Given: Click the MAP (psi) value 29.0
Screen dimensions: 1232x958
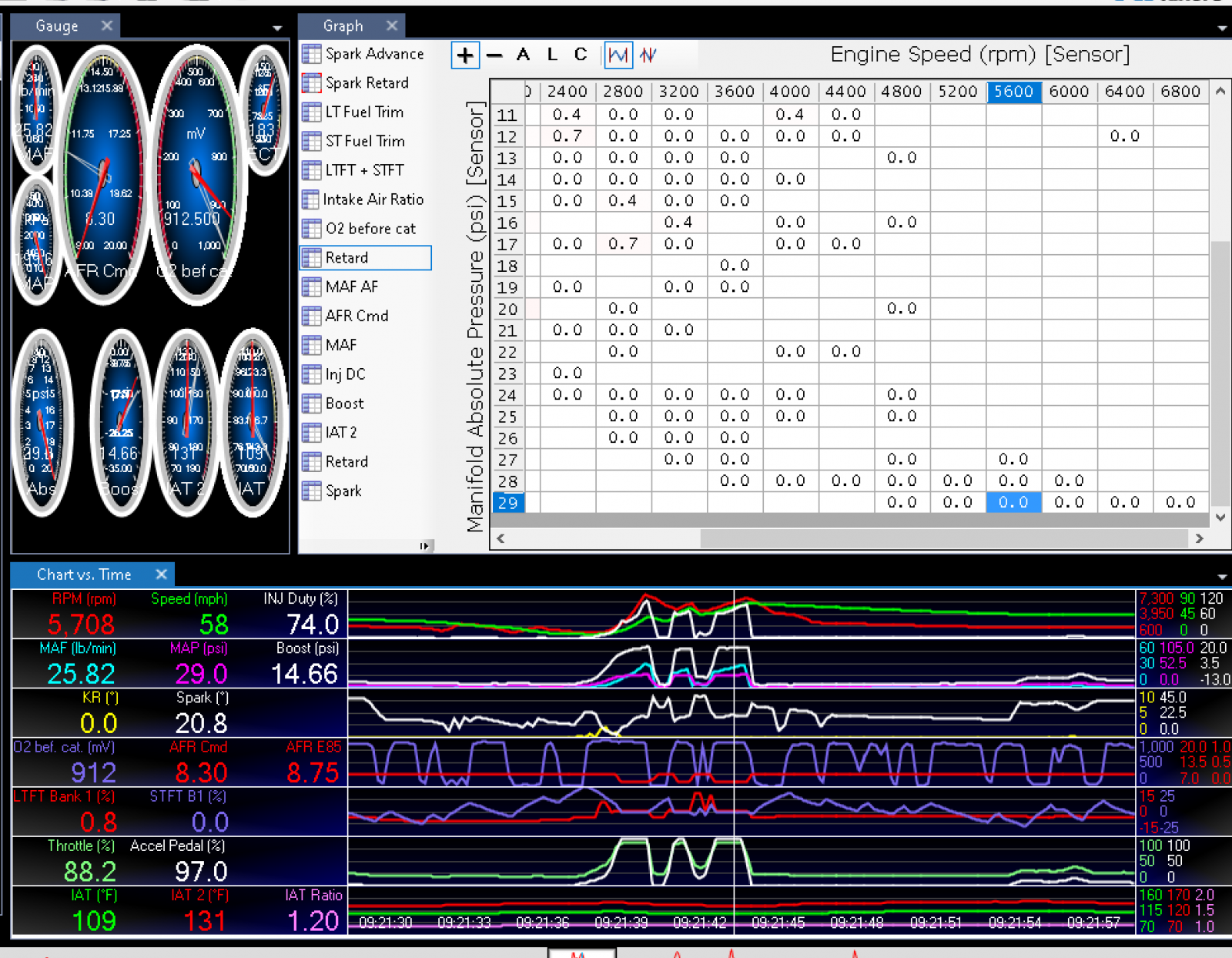Looking at the screenshot, I should [x=201, y=675].
